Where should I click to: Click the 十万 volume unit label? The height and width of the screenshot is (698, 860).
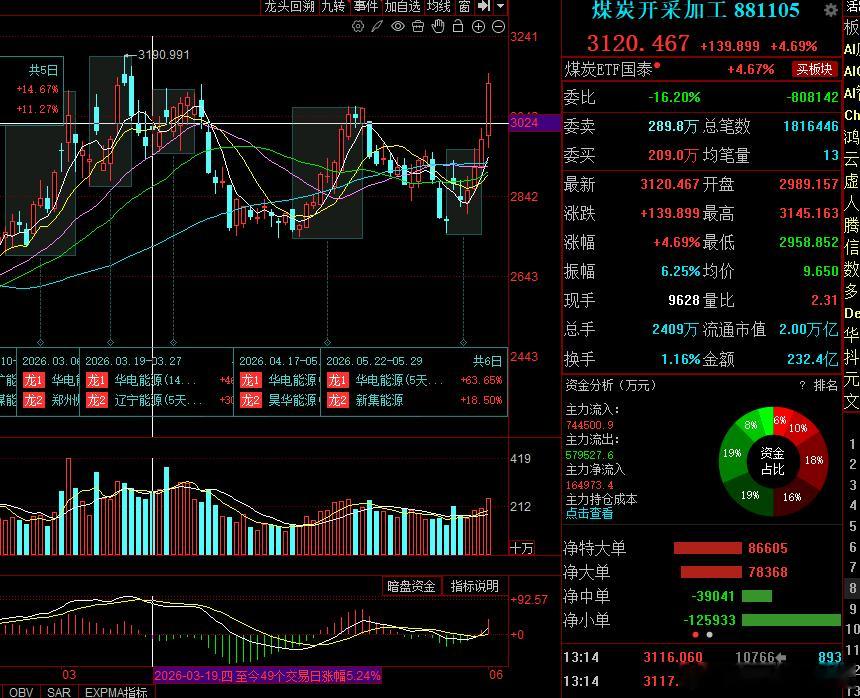tap(522, 548)
